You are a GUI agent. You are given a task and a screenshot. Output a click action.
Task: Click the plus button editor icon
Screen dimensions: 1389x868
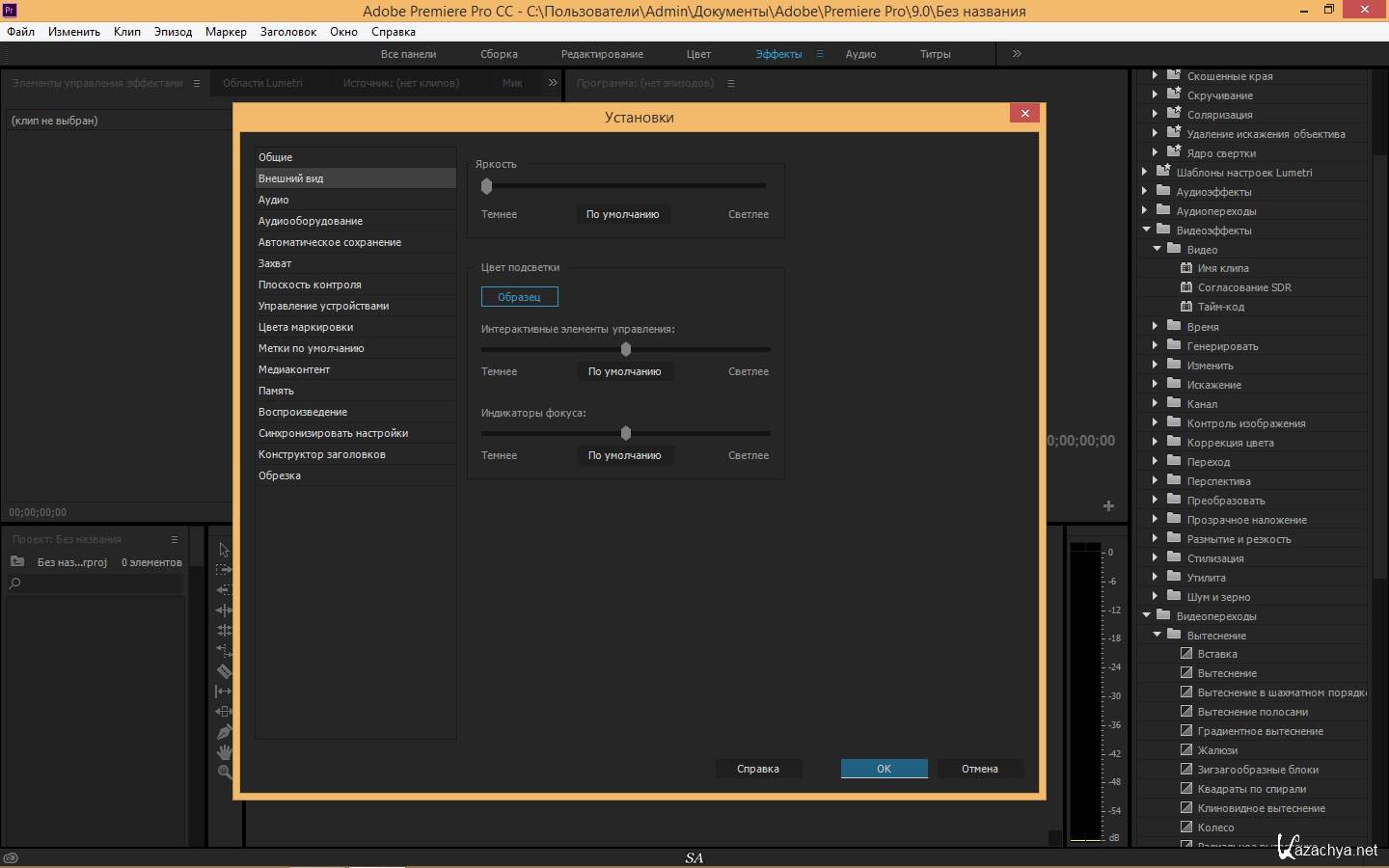[1108, 506]
